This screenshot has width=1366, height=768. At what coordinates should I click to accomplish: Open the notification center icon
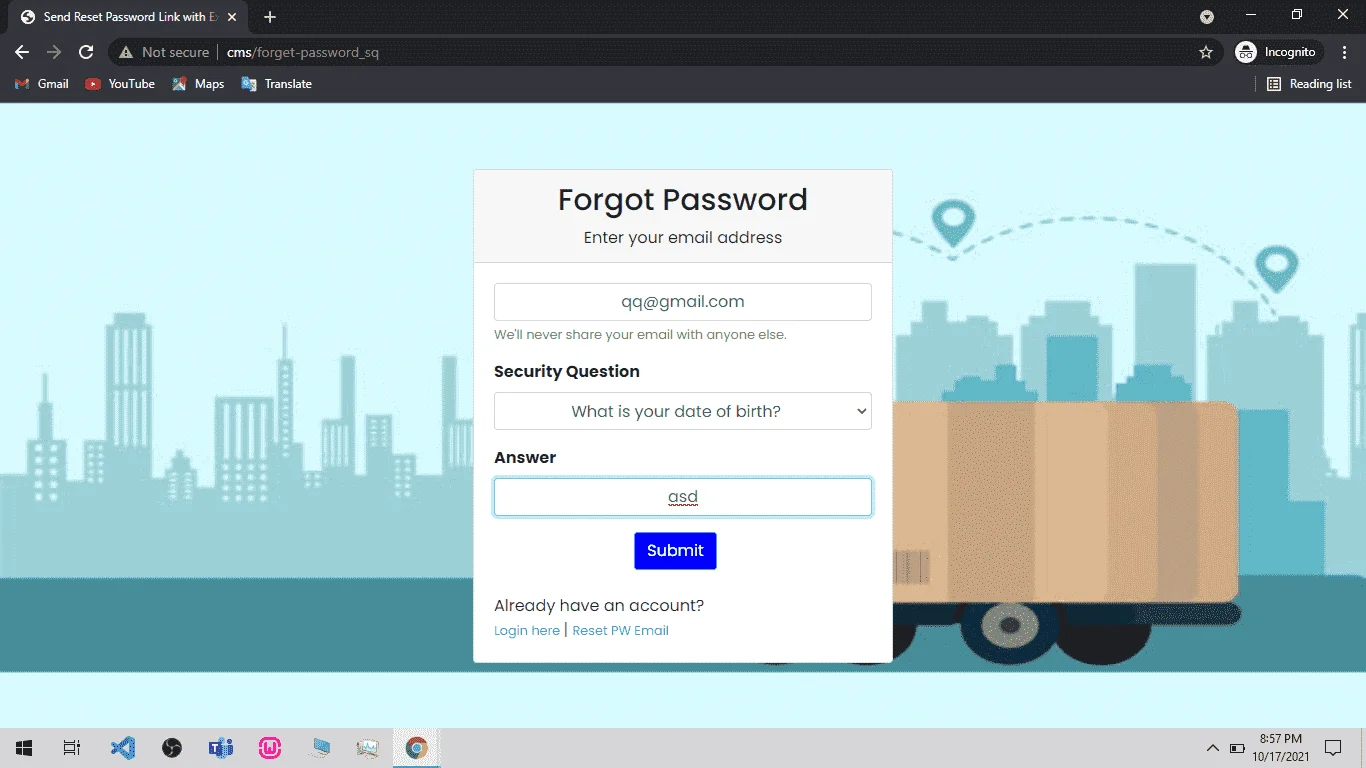click(1333, 748)
